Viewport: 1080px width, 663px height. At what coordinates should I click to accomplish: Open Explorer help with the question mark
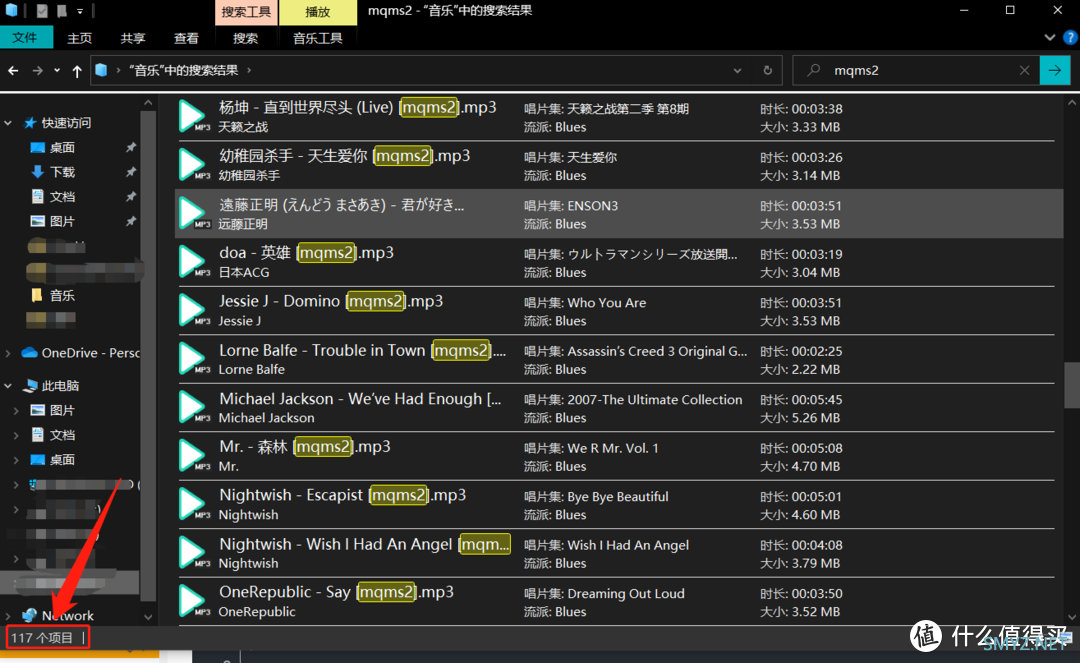tap(1071, 38)
